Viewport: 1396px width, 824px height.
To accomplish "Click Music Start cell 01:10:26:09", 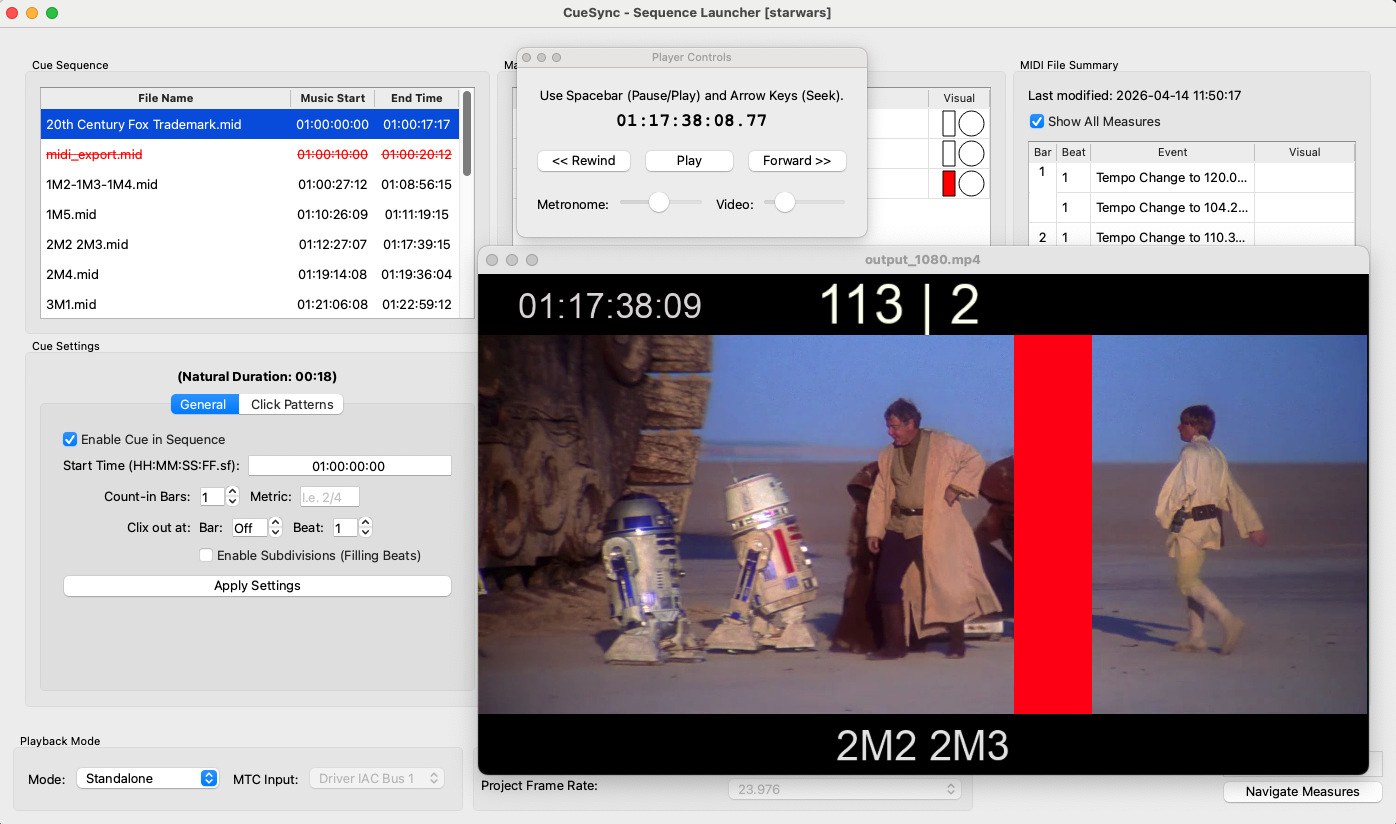I will [333, 214].
